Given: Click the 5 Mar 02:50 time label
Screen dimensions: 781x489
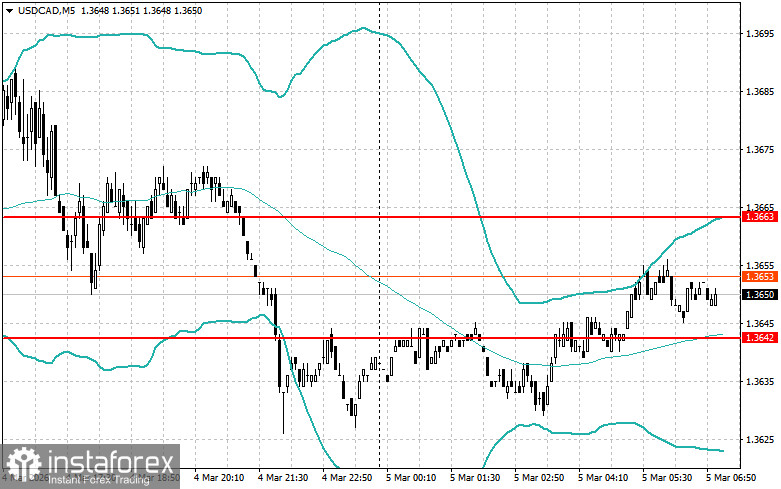Looking at the screenshot, I should (x=539, y=478).
